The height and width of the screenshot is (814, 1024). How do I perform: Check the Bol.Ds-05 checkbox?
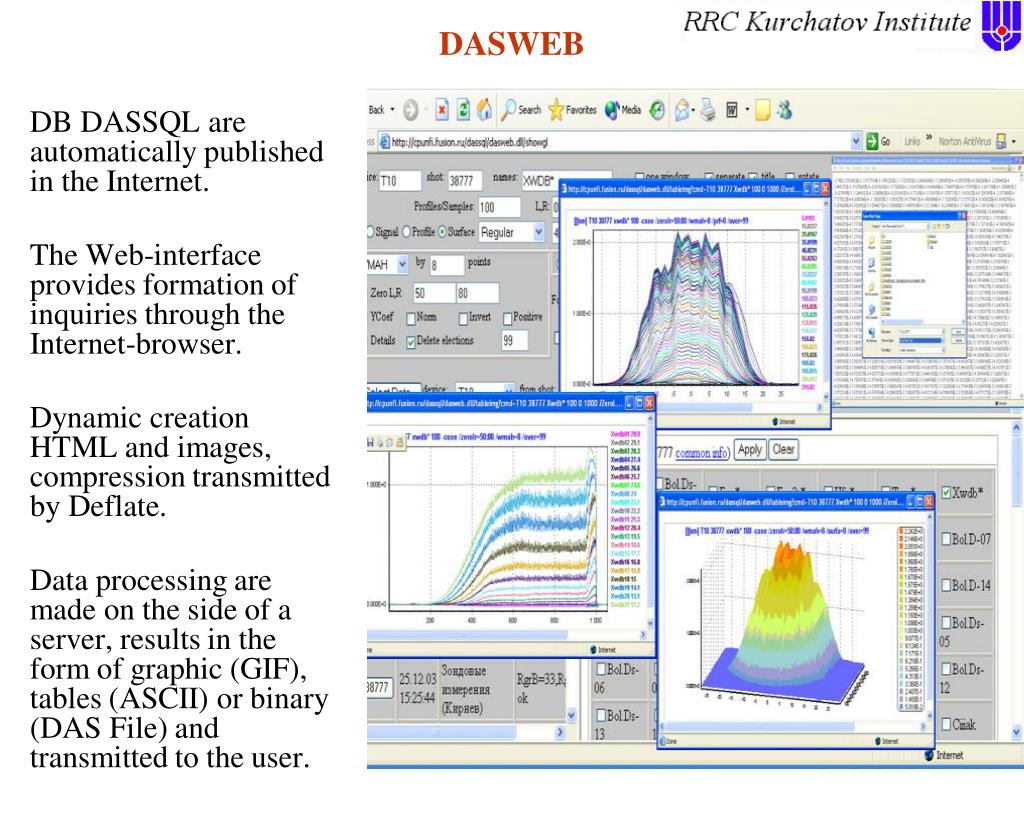[946, 623]
